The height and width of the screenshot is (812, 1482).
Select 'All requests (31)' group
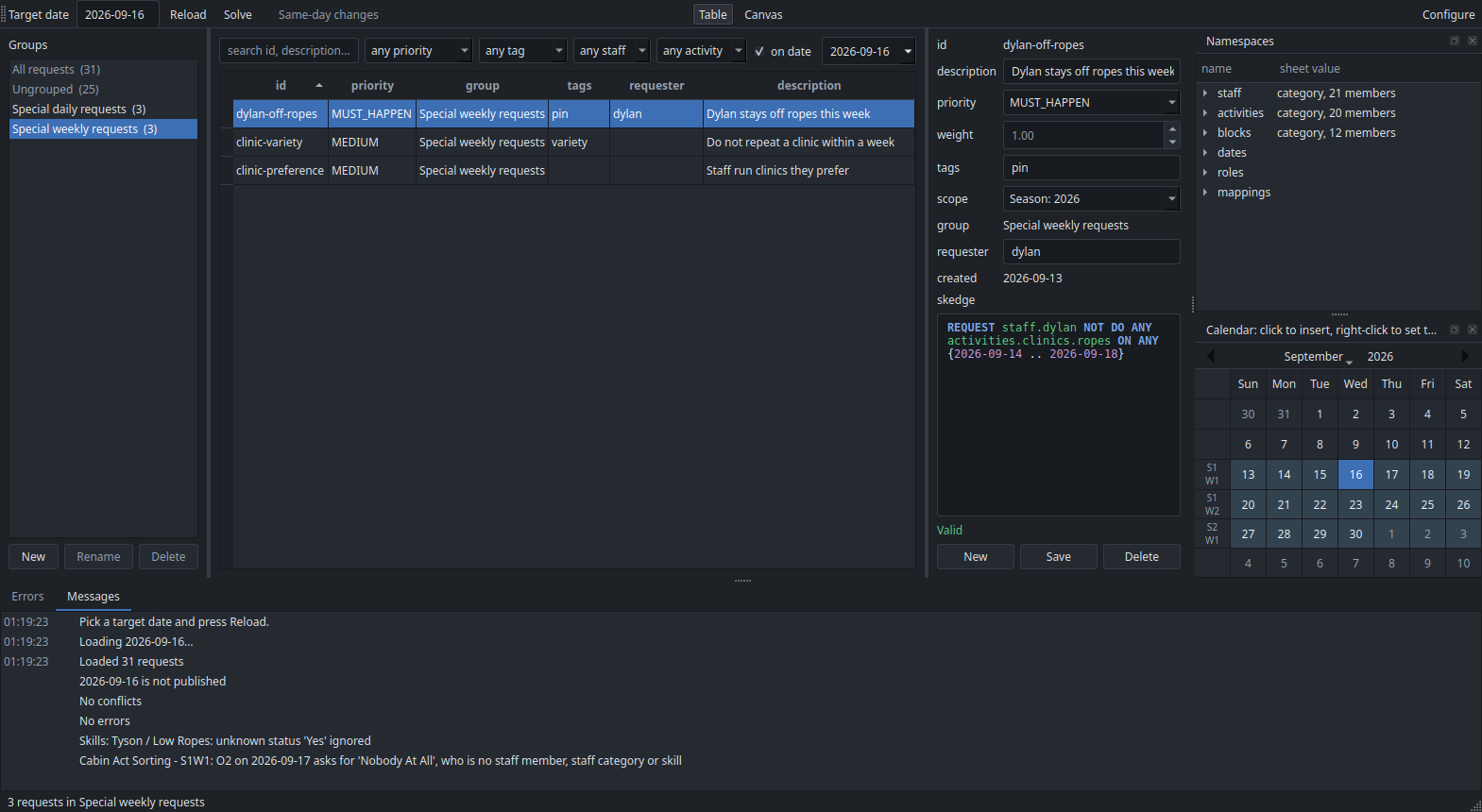pos(103,69)
